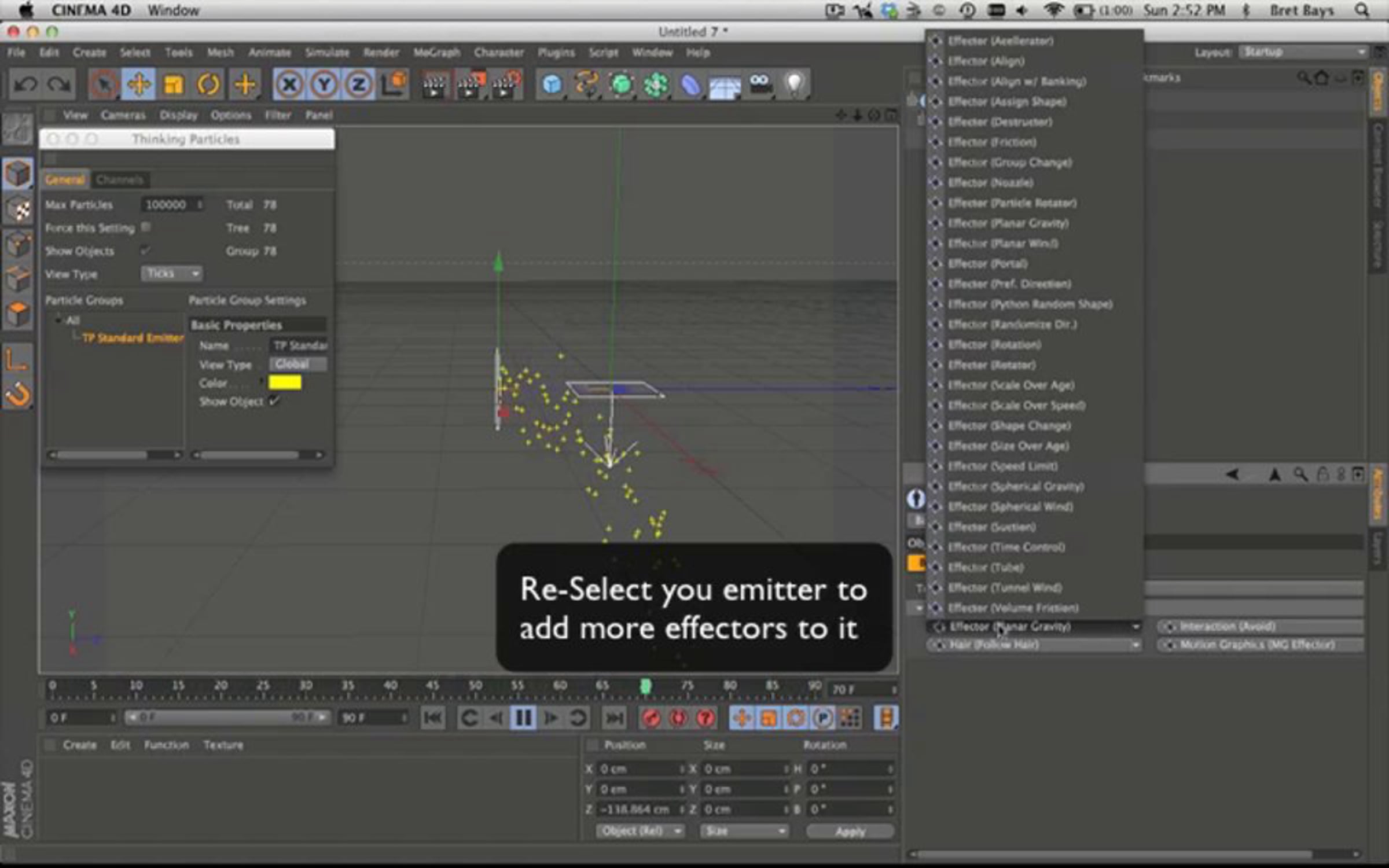Enable the Axis tool icon

[x=17, y=360]
